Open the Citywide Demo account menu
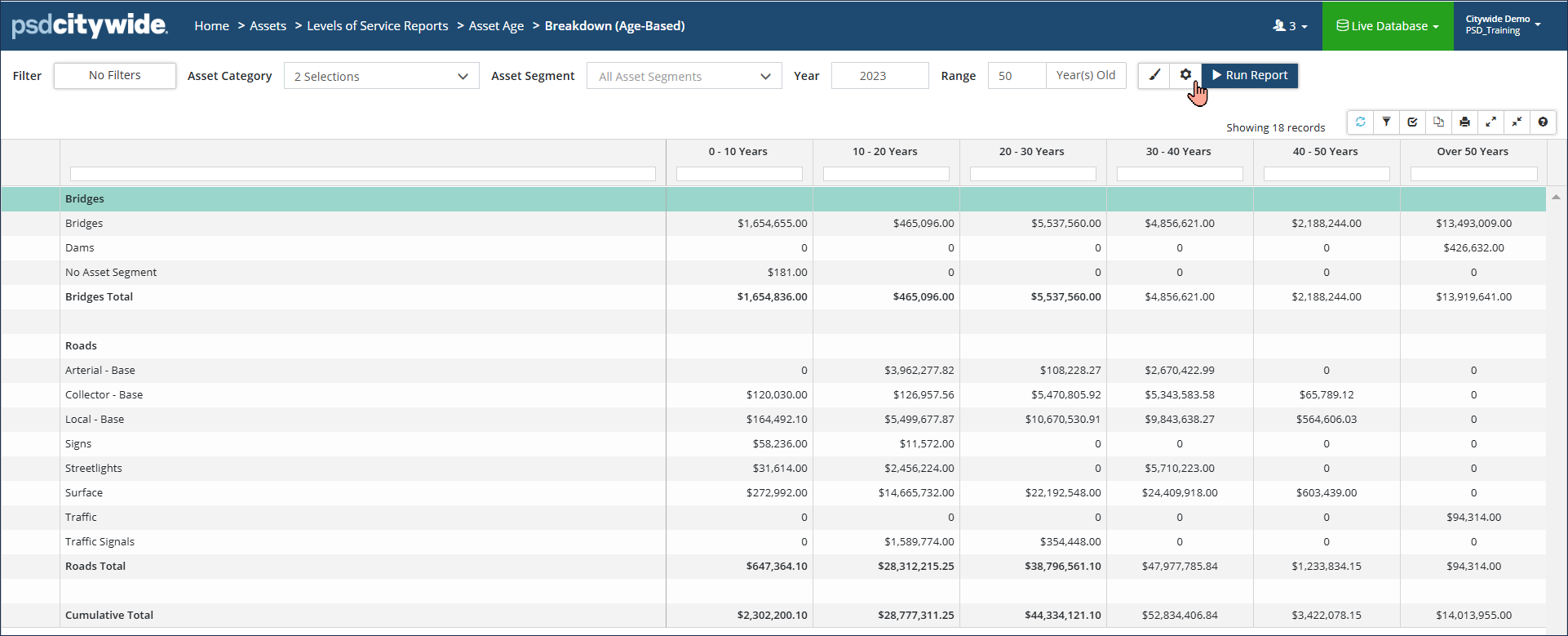Viewport: 1568px width, 636px height. (1503, 24)
